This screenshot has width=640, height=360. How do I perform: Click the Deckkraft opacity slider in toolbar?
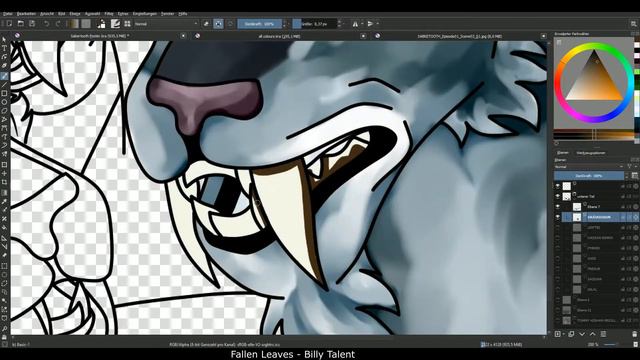[260, 24]
